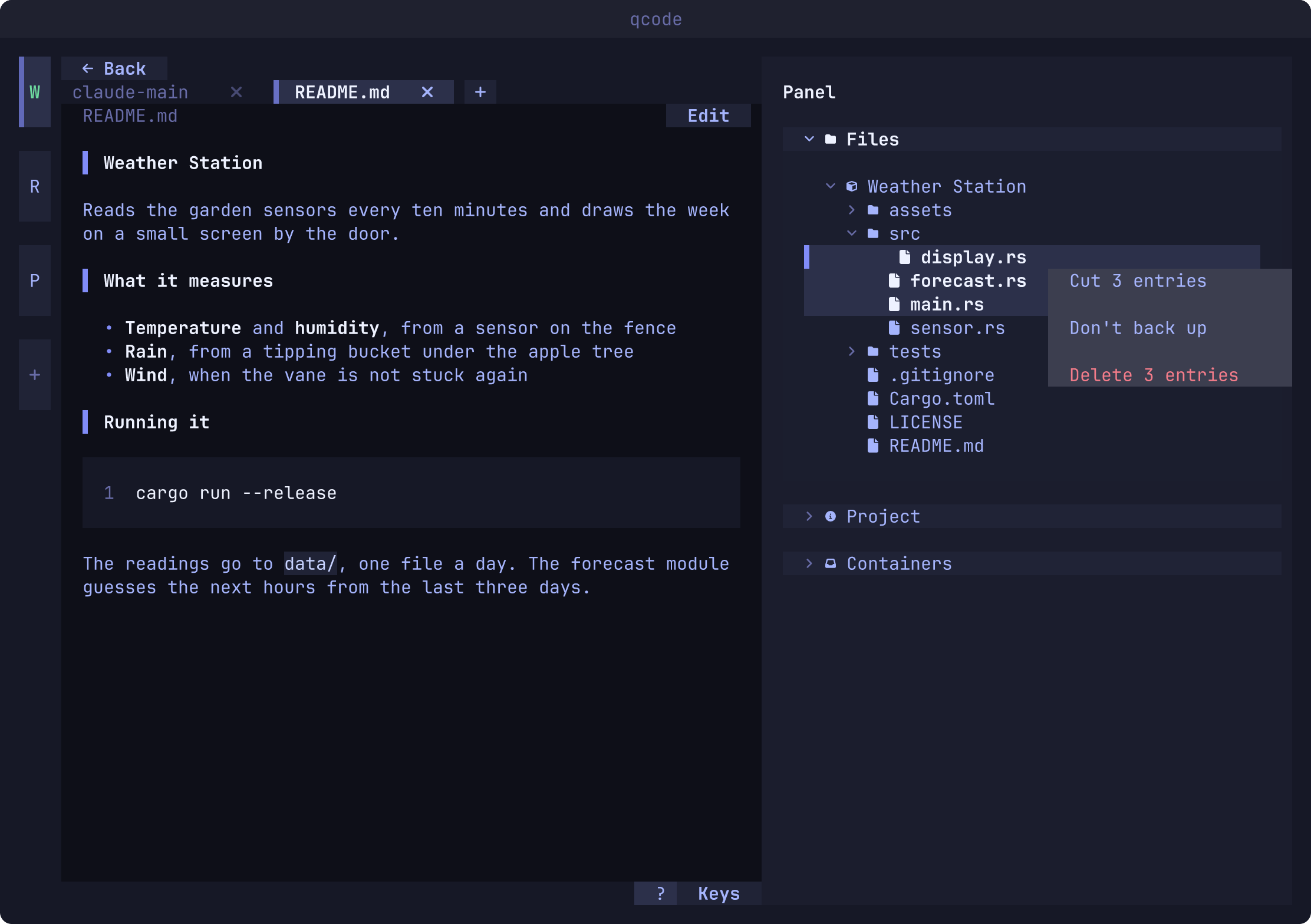This screenshot has height=924, width=1311.
Task: Click the Containers section title
Action: 900,563
